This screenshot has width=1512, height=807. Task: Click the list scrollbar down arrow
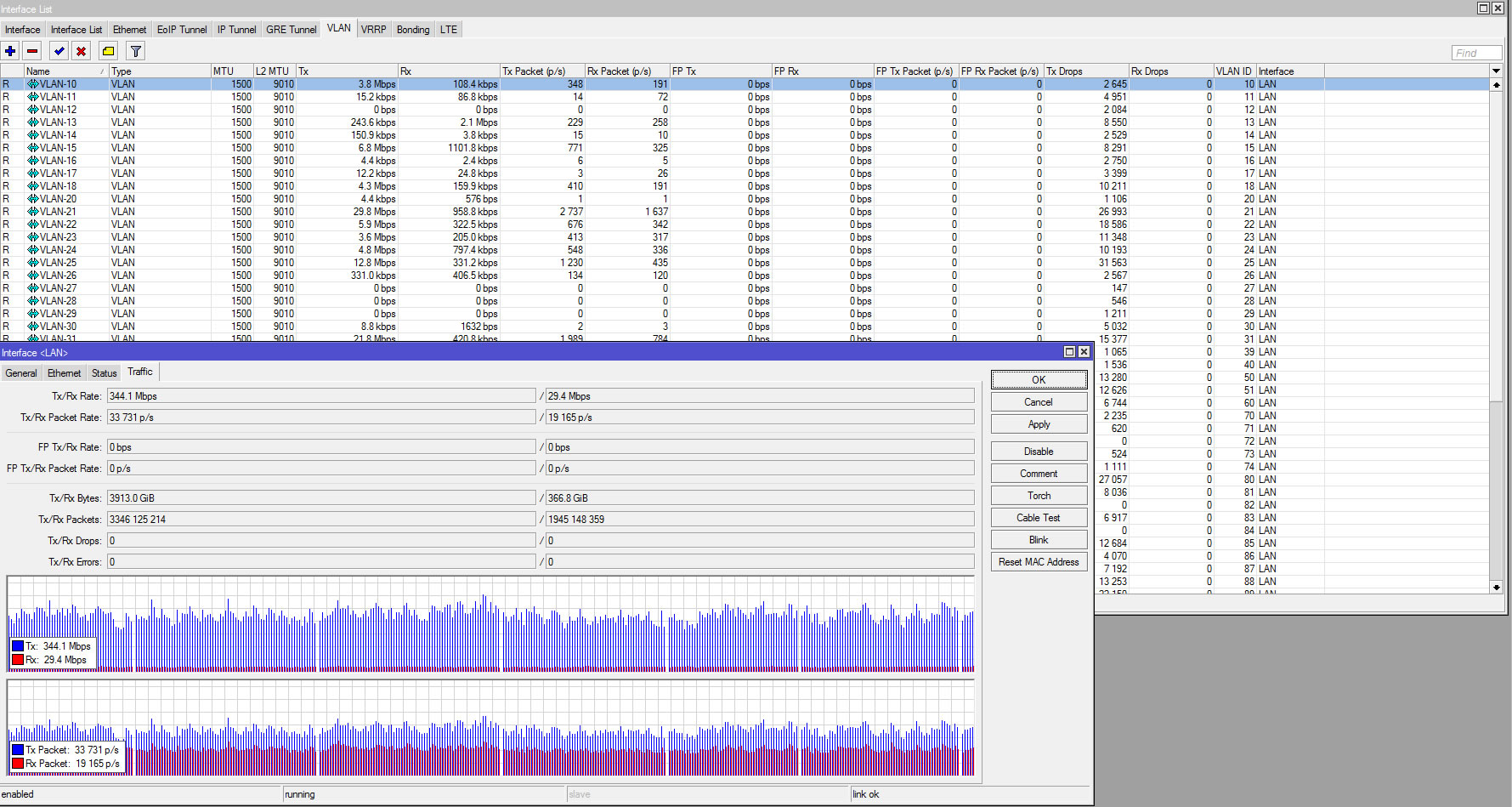[x=1496, y=588]
